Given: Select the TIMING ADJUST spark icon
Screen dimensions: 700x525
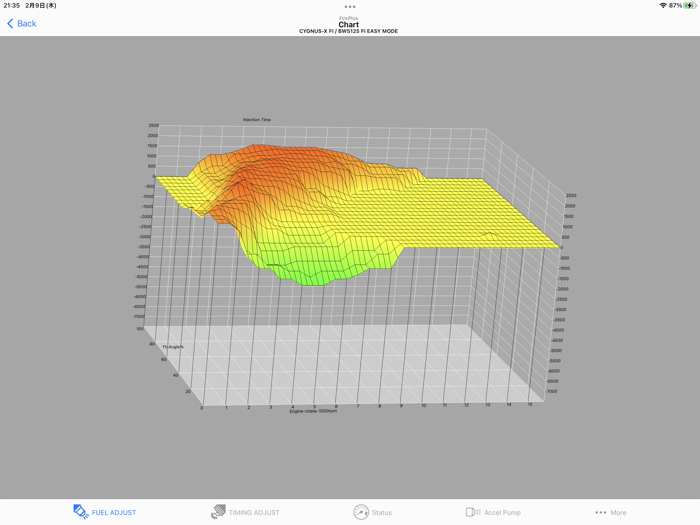Looking at the screenshot, I should (x=218, y=512).
